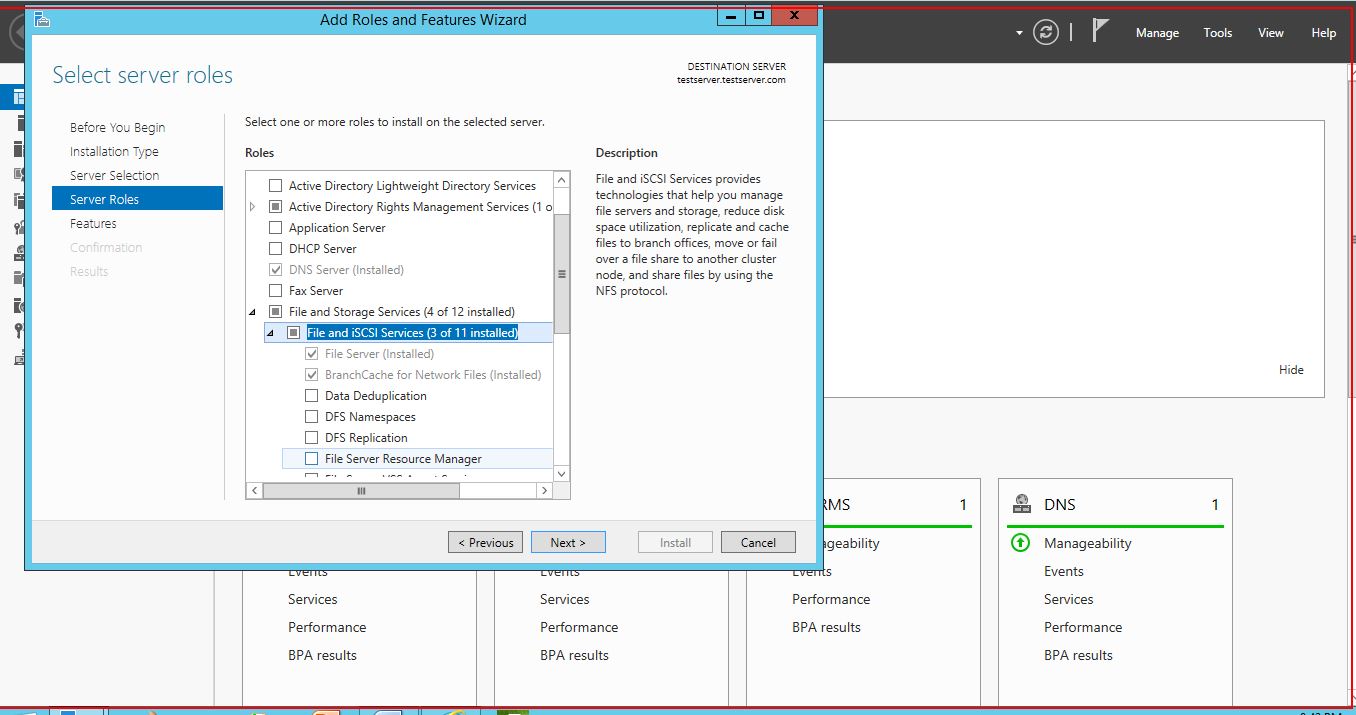Click Hide link in welcome tile
The height and width of the screenshot is (715, 1356).
click(1290, 370)
